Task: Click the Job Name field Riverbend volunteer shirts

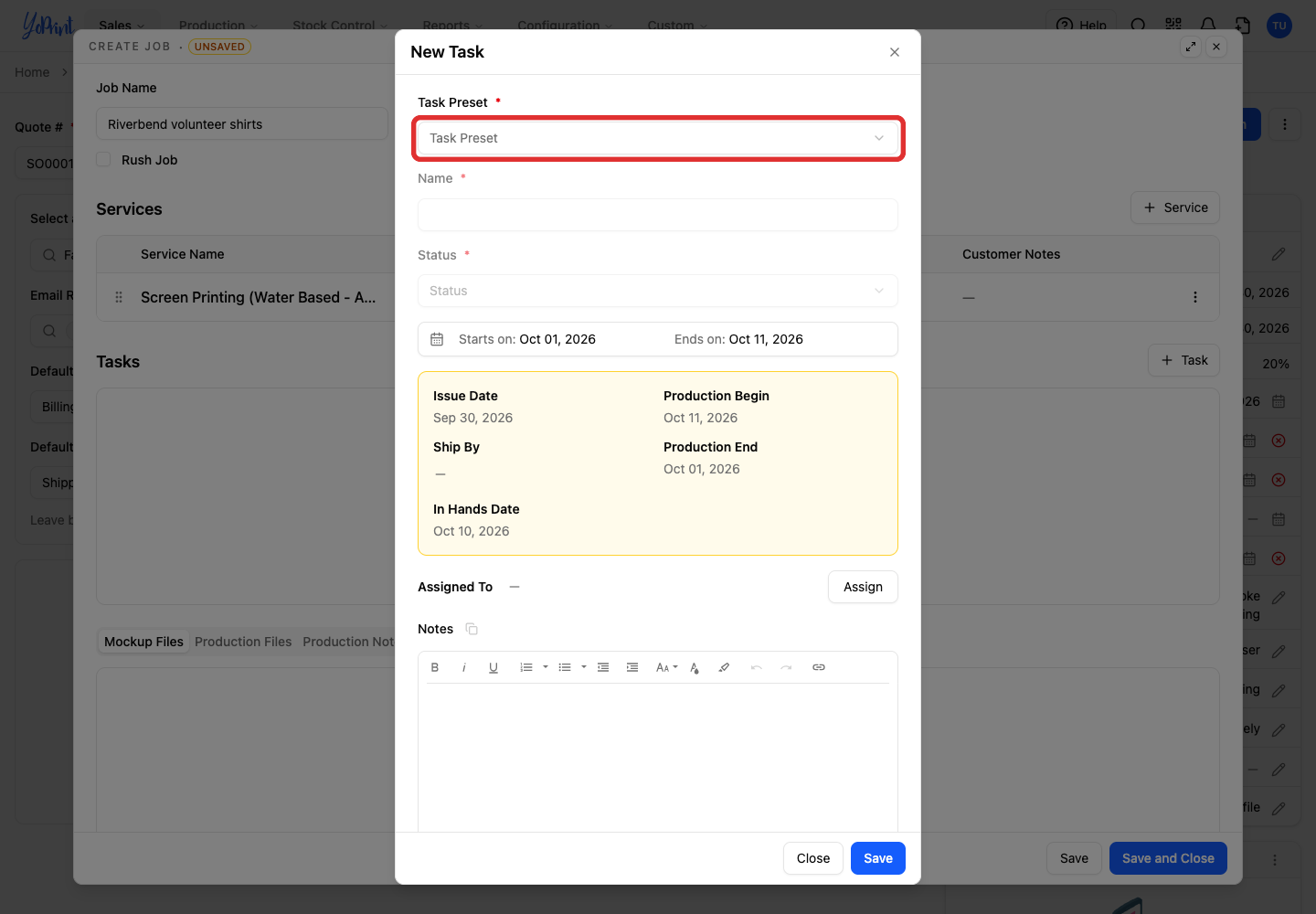Action: 242,124
